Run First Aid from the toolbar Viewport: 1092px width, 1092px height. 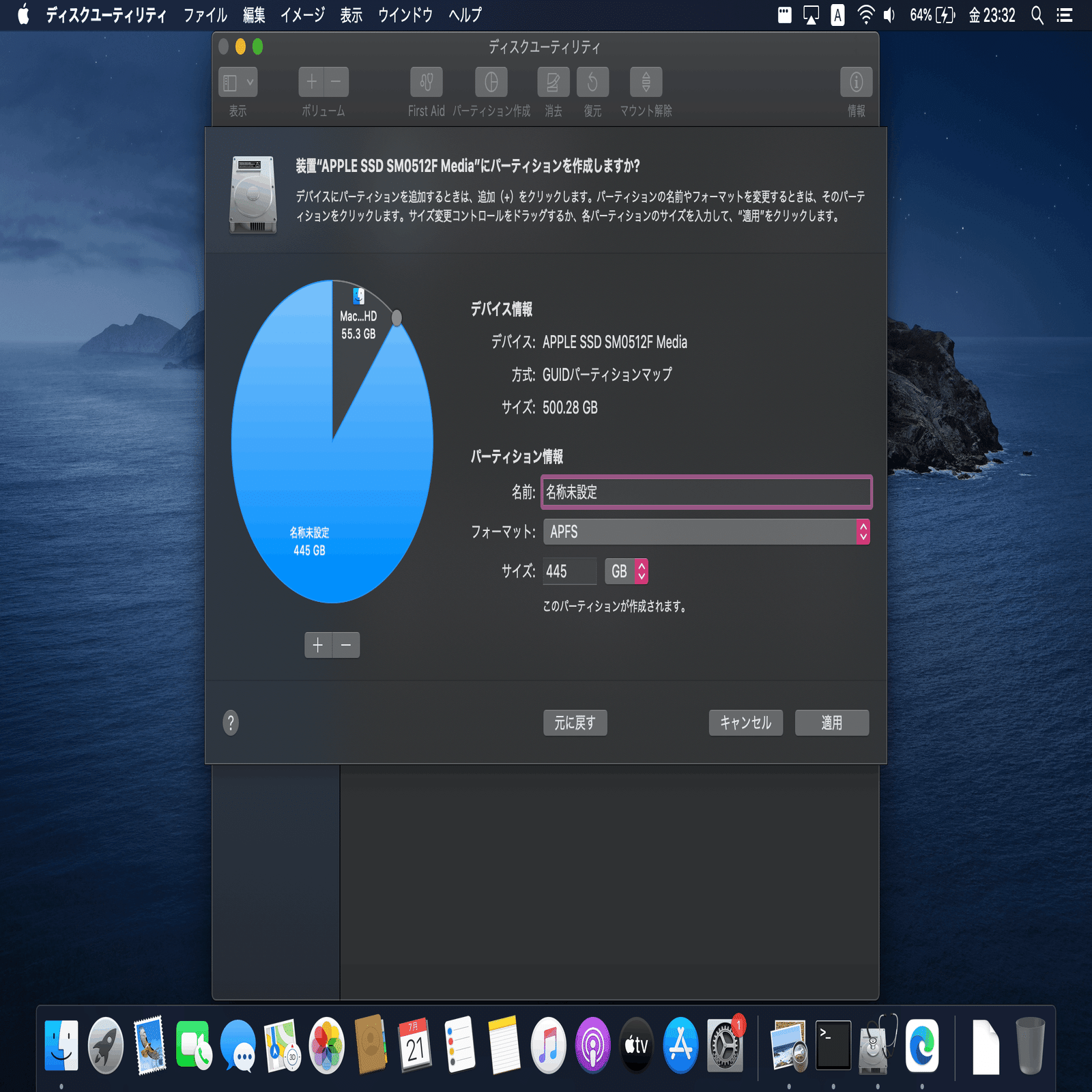(426, 82)
